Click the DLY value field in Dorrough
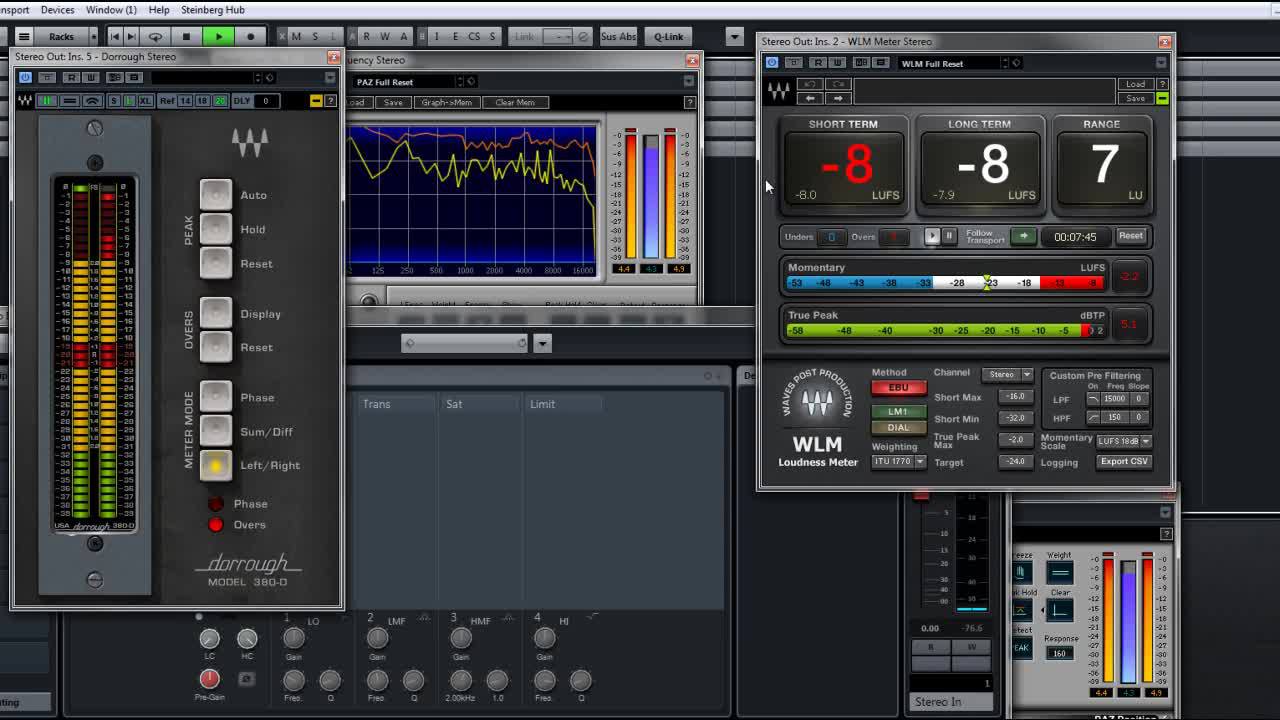Screen dimensions: 1280x720 (266, 101)
